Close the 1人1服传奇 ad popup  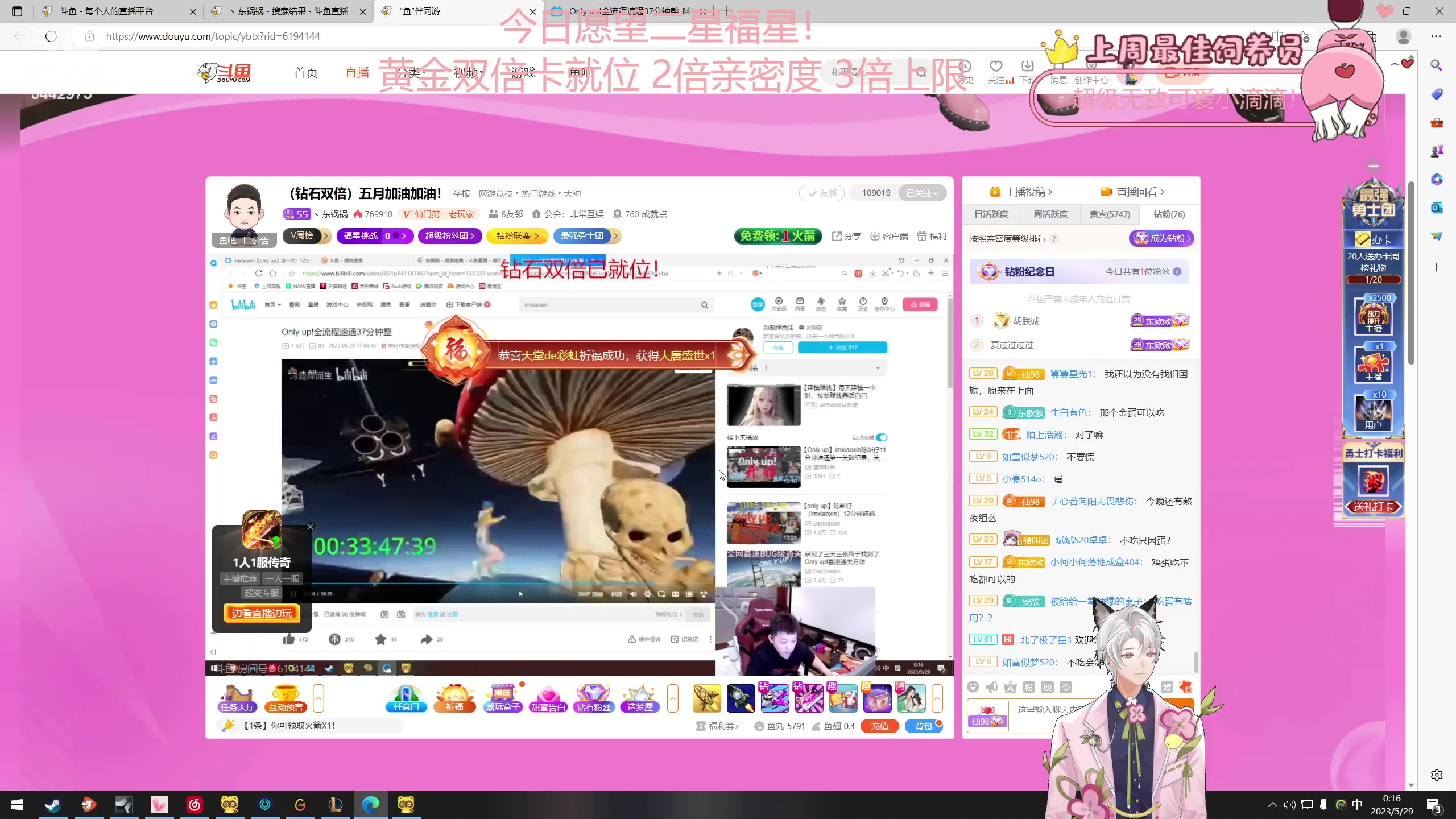tap(310, 527)
